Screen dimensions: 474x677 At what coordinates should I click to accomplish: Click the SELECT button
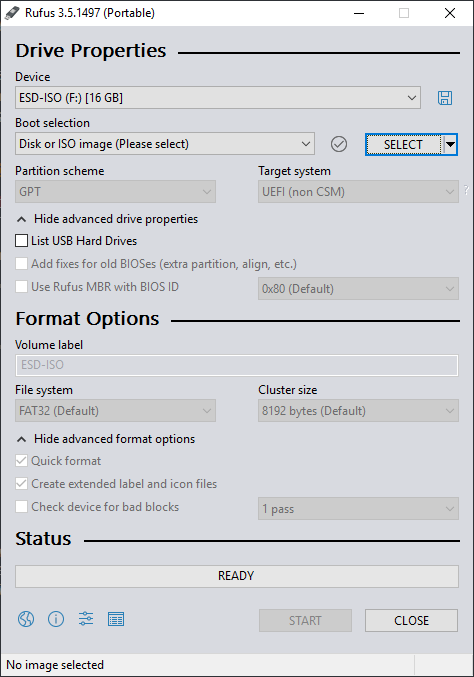pos(404,145)
